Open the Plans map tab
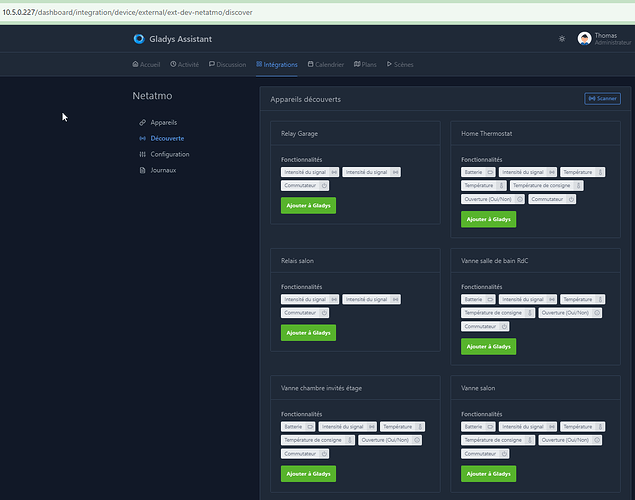The image size is (635, 500). point(365,64)
